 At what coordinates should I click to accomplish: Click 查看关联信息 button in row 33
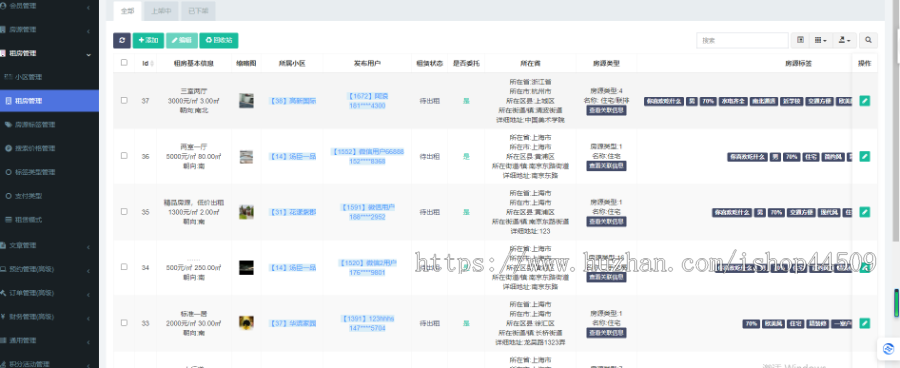(x=606, y=333)
